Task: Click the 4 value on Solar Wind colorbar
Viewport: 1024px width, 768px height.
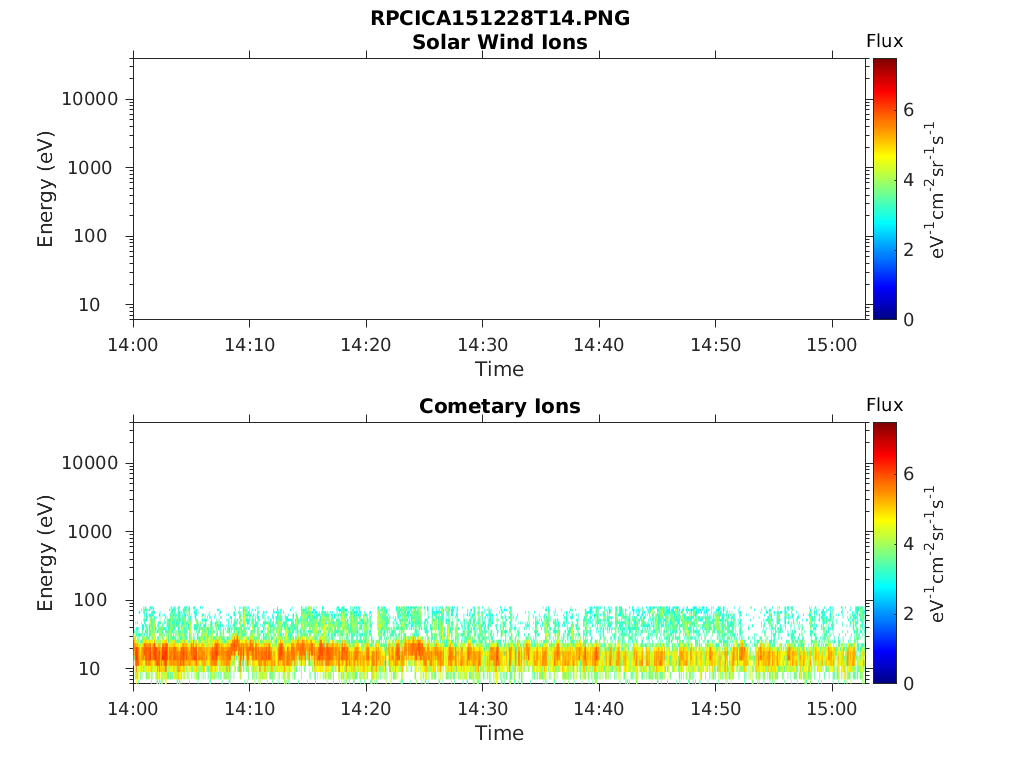Action: tap(908, 180)
